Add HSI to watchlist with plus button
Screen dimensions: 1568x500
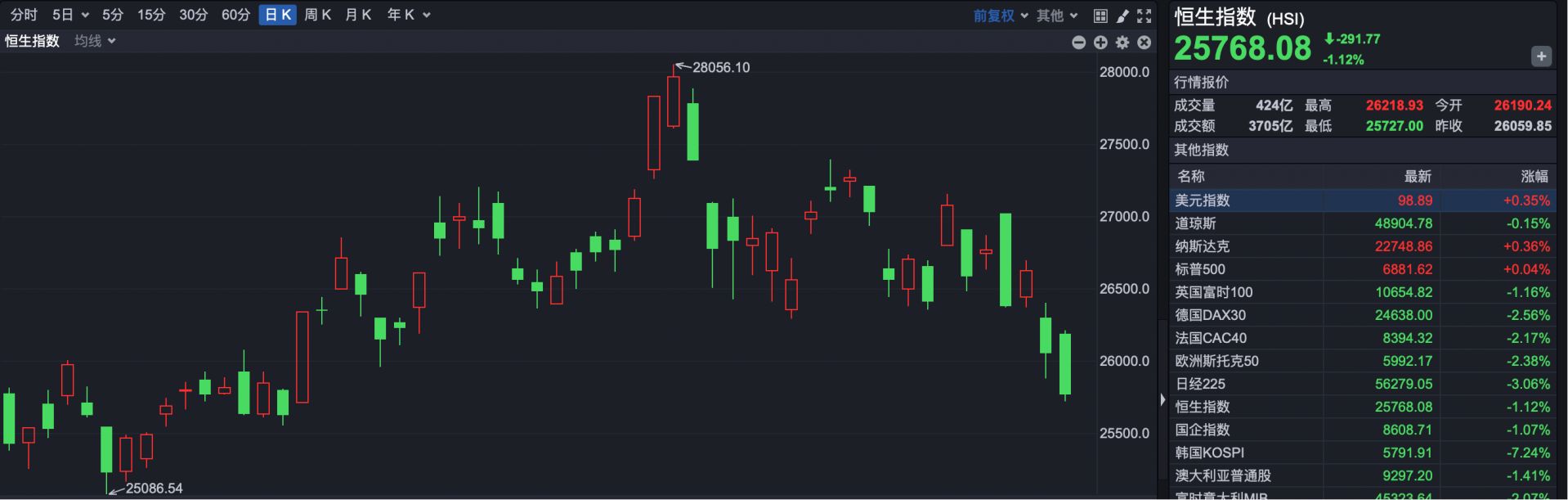(x=1541, y=56)
